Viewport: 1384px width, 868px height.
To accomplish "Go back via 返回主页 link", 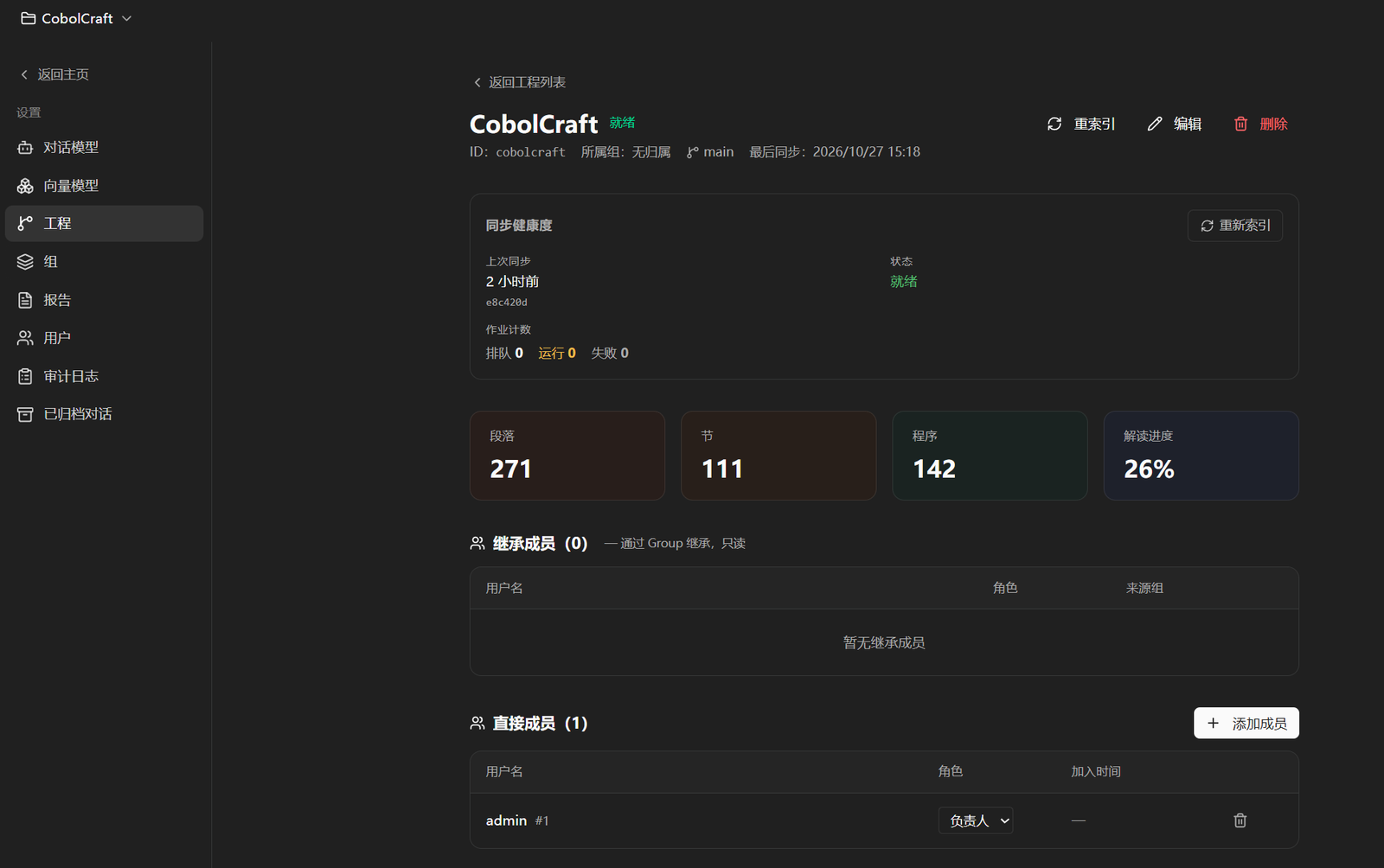I will [54, 74].
